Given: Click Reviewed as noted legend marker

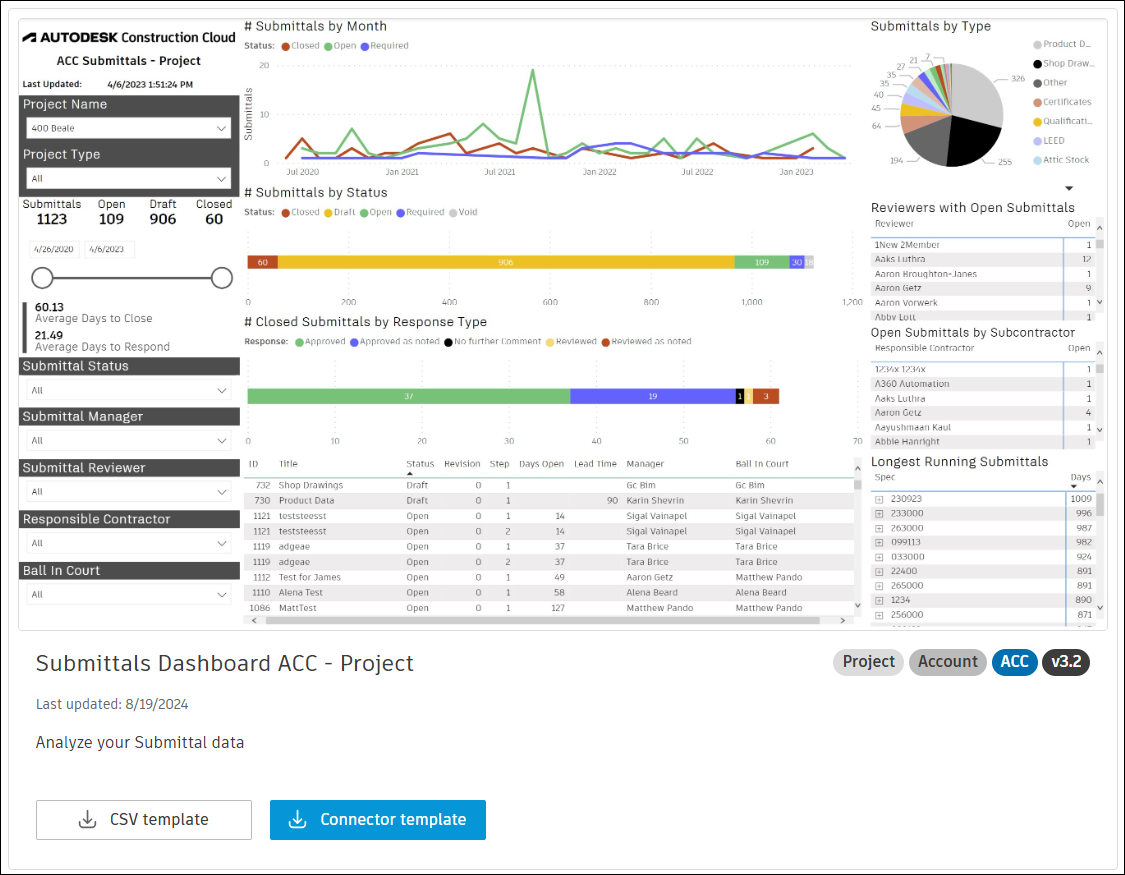Looking at the screenshot, I should tap(606, 342).
